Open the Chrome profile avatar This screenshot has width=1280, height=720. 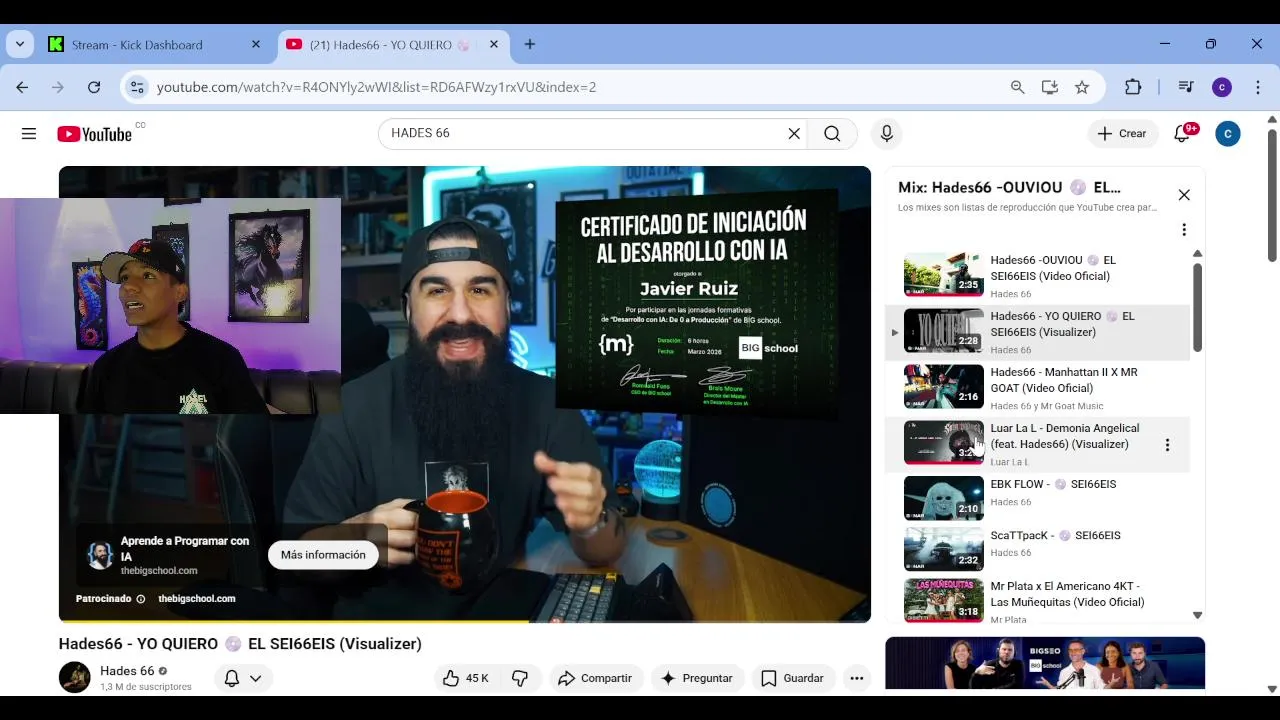(x=1222, y=87)
